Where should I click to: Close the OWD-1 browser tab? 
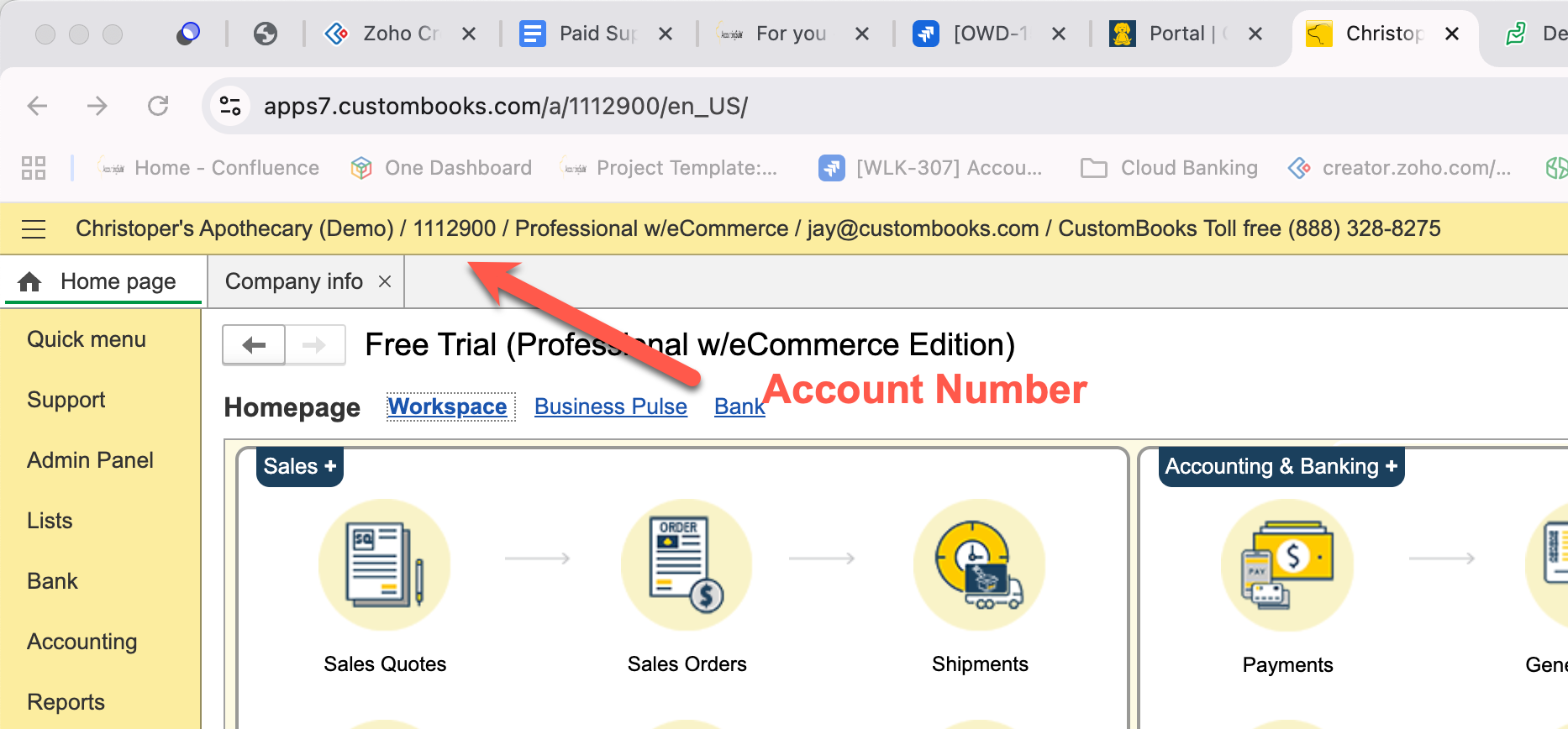[1059, 34]
